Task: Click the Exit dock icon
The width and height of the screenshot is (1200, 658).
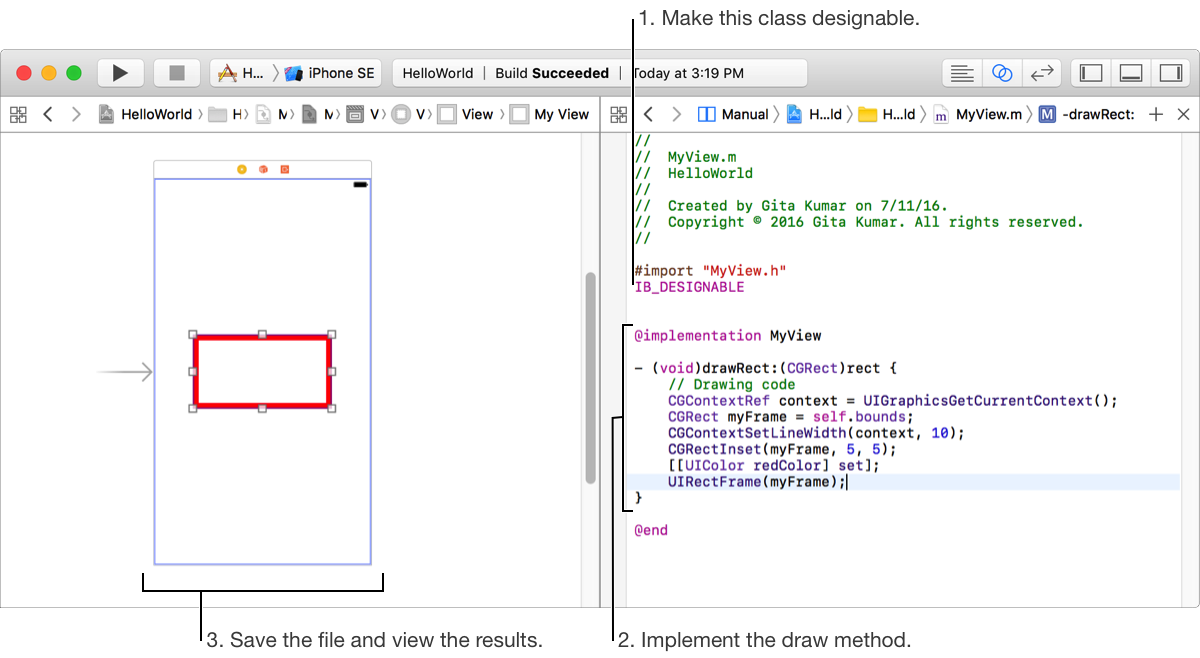Action: [x=284, y=169]
